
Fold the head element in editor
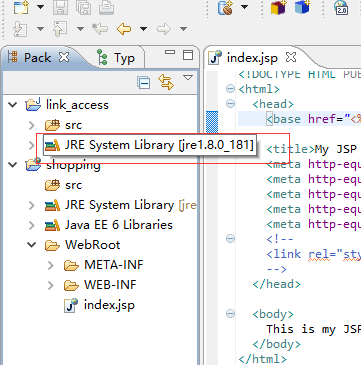coord(230,104)
